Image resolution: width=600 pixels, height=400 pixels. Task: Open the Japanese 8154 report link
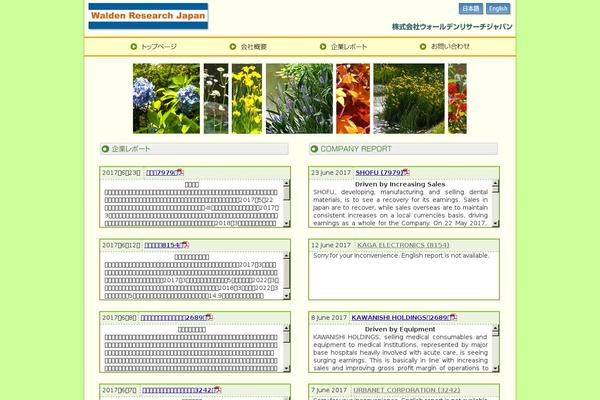[x=163, y=245]
